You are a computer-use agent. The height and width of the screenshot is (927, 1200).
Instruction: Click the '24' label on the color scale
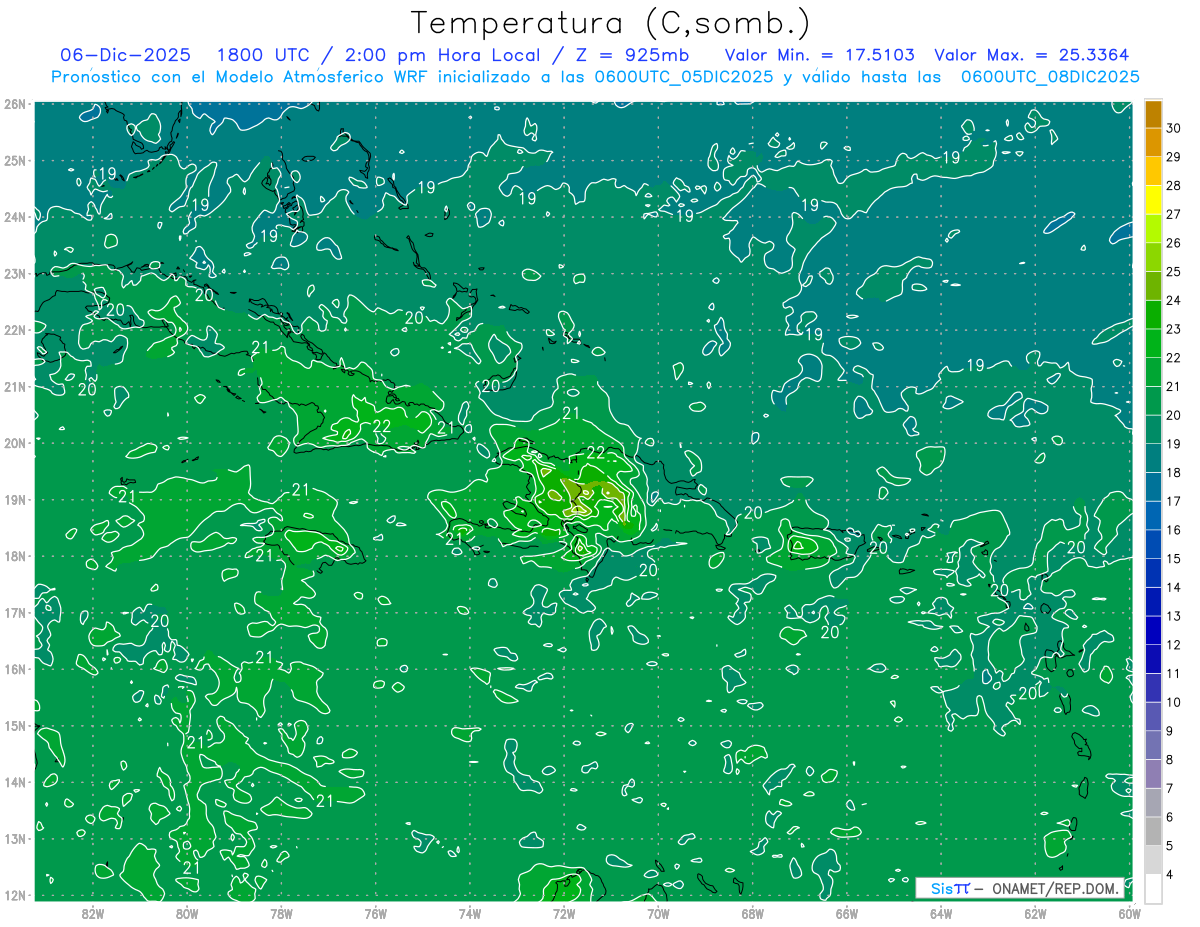click(1174, 300)
